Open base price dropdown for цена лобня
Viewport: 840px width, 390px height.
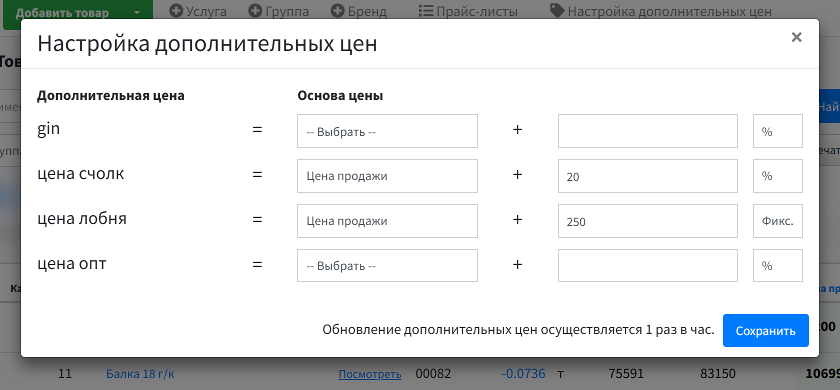[387, 221]
